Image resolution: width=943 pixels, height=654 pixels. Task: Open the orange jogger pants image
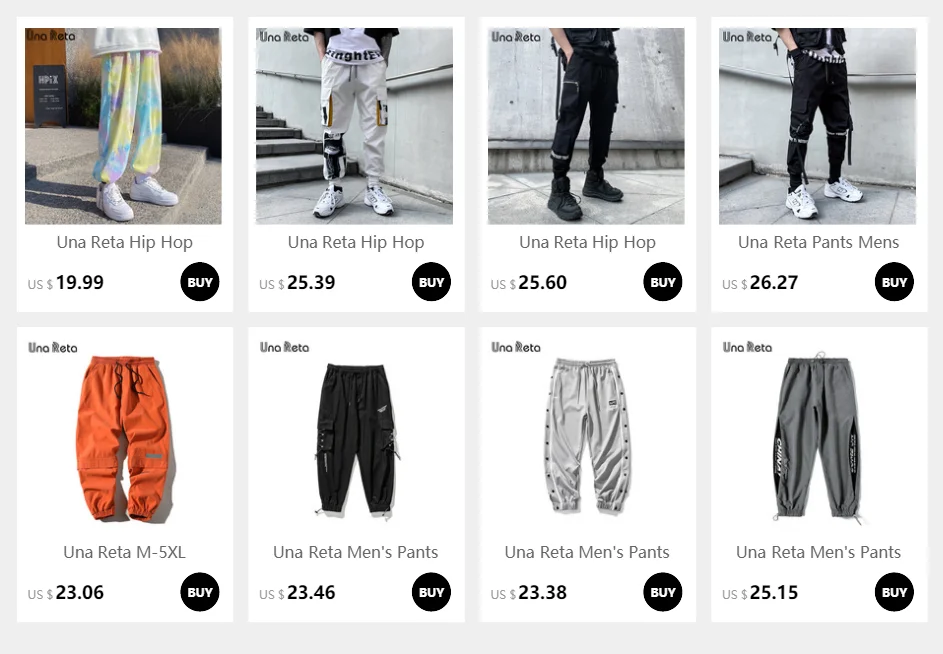(x=123, y=436)
